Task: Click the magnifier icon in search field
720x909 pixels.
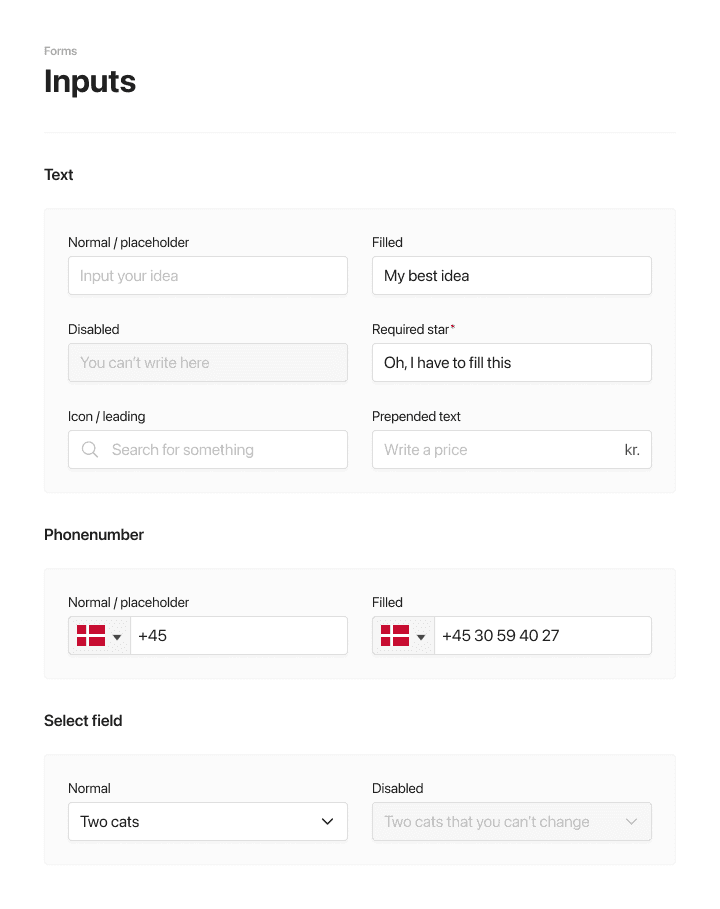Action: [89, 449]
